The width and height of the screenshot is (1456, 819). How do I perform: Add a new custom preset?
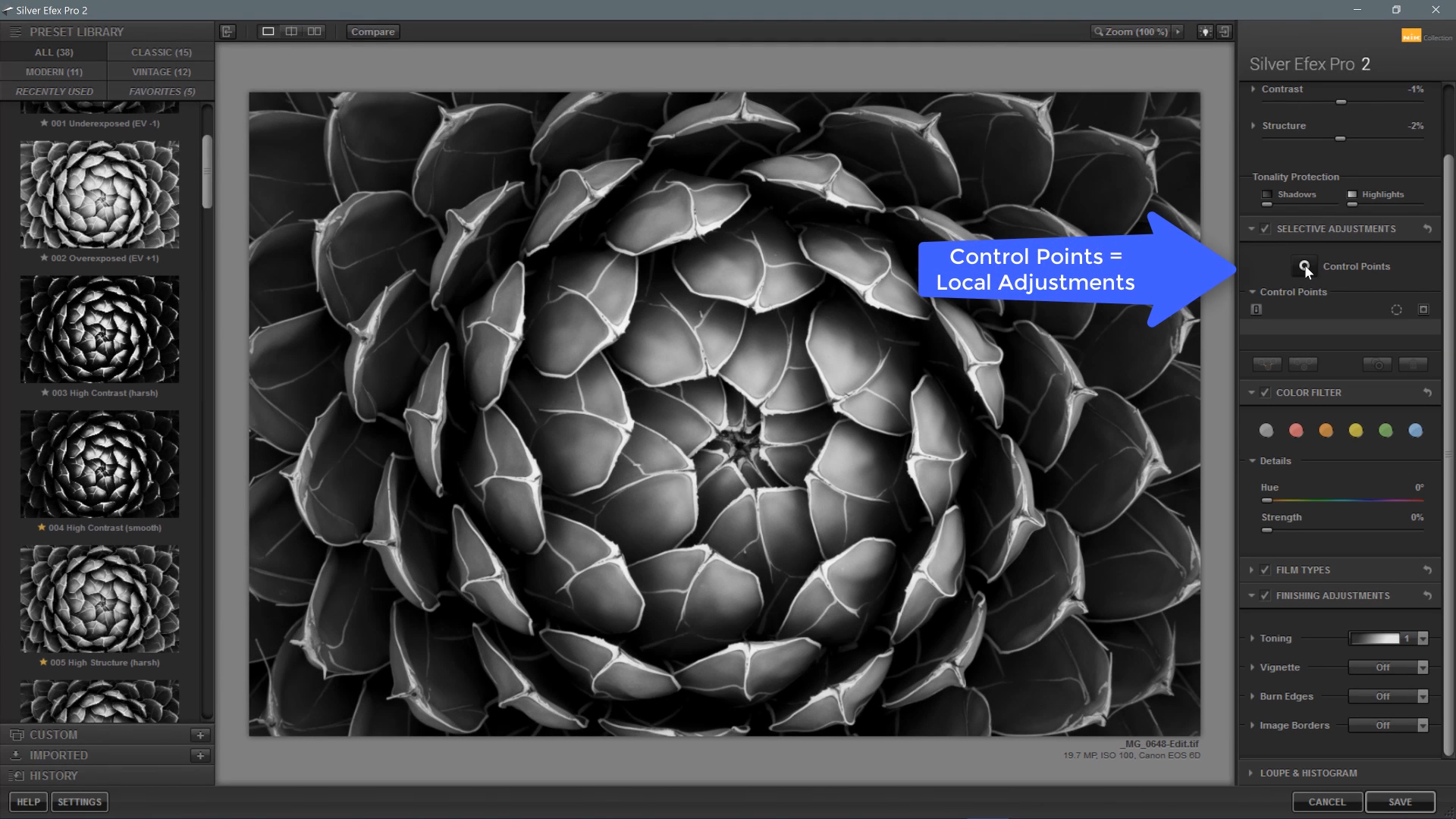coord(200,735)
